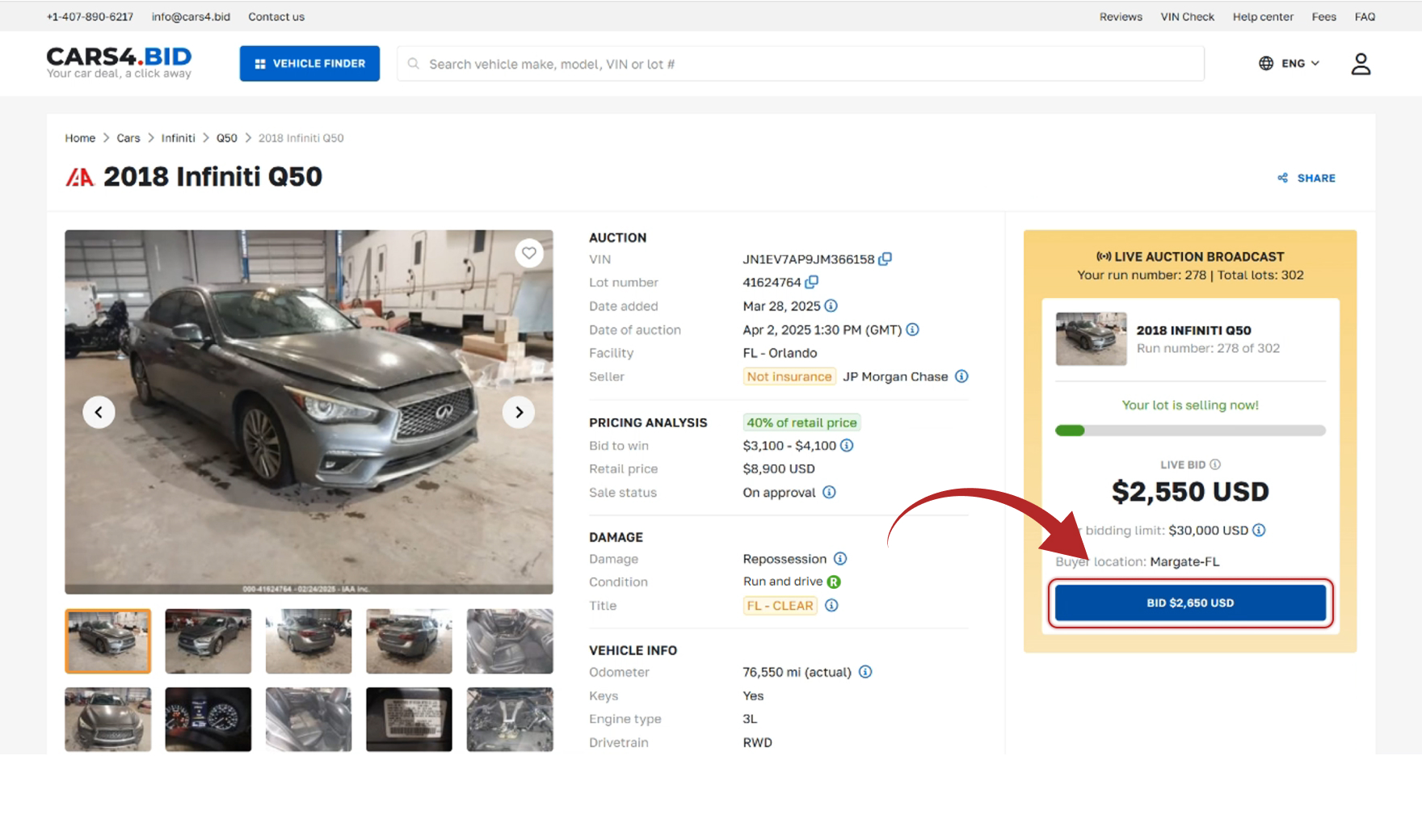
Task: Go to Q50 breadcrumb
Action: tap(227, 138)
